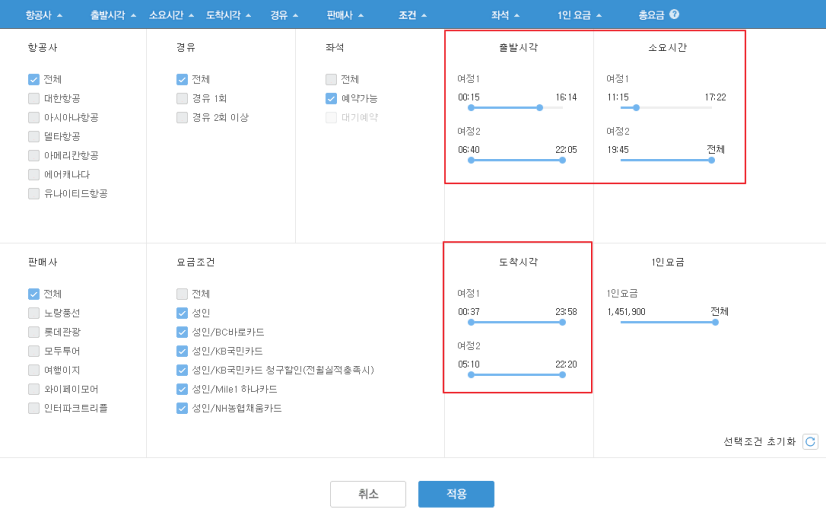The image size is (826, 509).
Task: Uncheck 성인/KB국민카드 청구할인 fare condition
Action: coord(182,370)
